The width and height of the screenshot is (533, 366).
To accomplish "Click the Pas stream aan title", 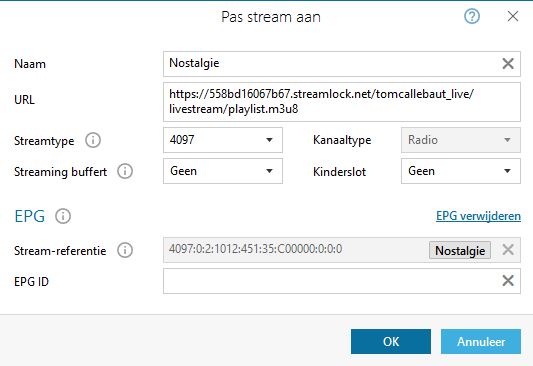I will pos(271,17).
